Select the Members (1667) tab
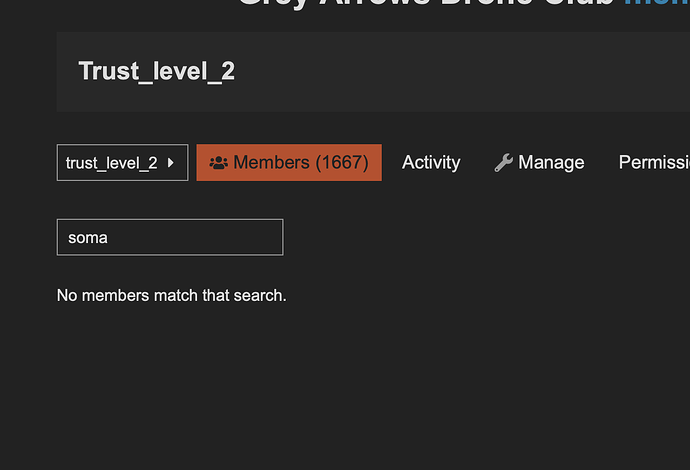The image size is (690, 470). [289, 162]
